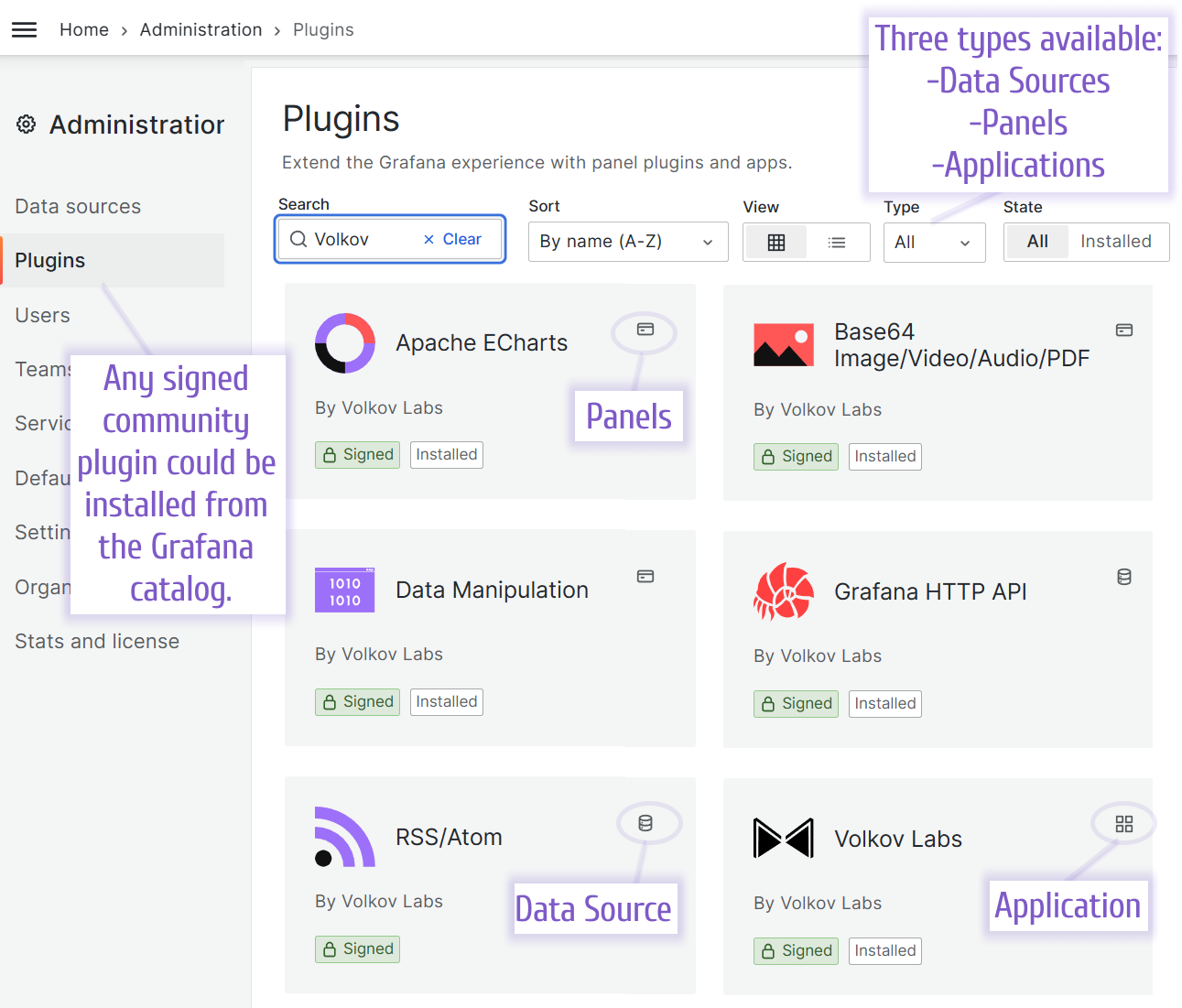This screenshot has height=1008, width=1182.
Task: Click Installed badge on Data Manipulation
Action: (447, 702)
